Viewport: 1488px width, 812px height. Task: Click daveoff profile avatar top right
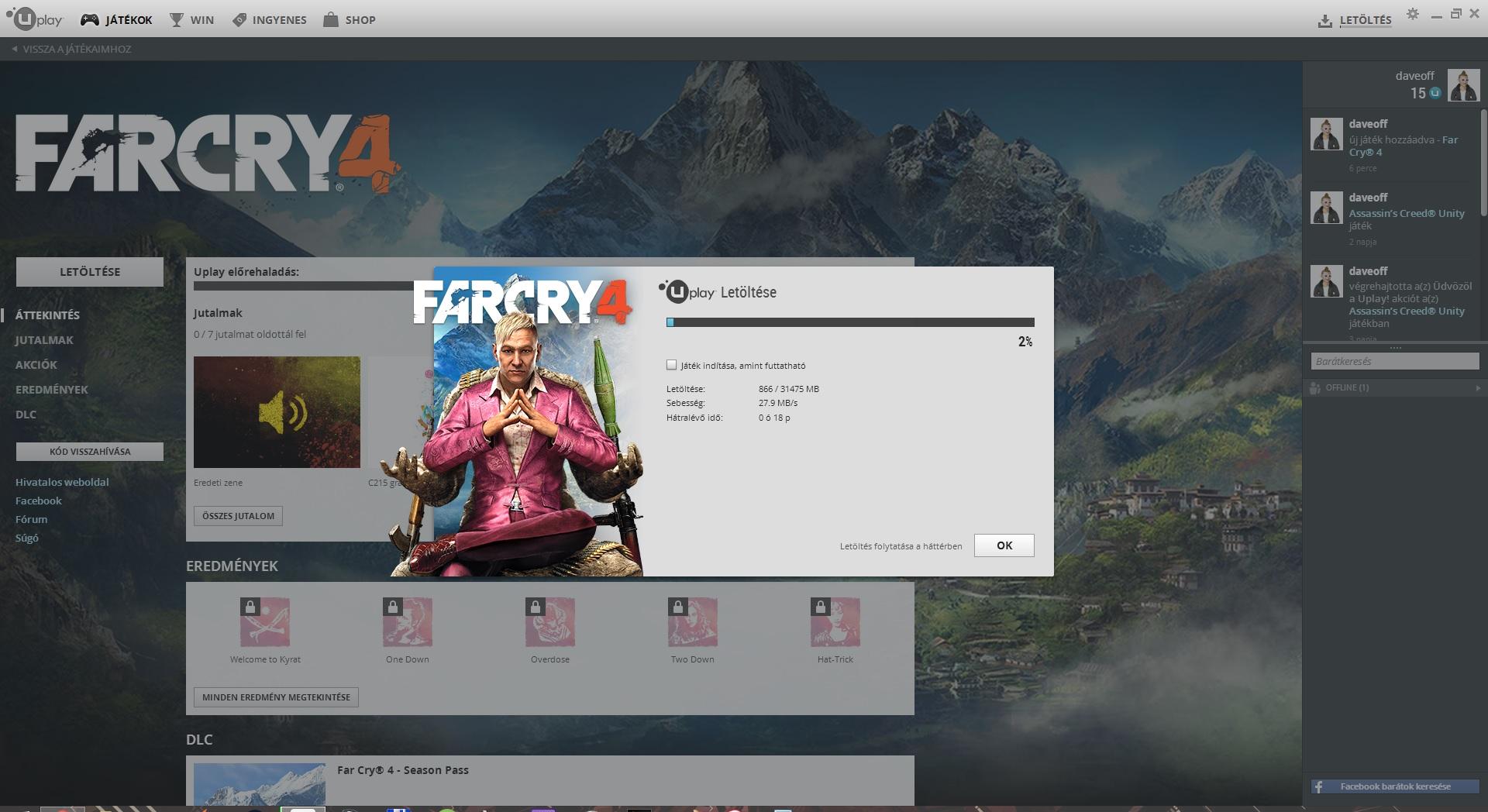click(1463, 85)
